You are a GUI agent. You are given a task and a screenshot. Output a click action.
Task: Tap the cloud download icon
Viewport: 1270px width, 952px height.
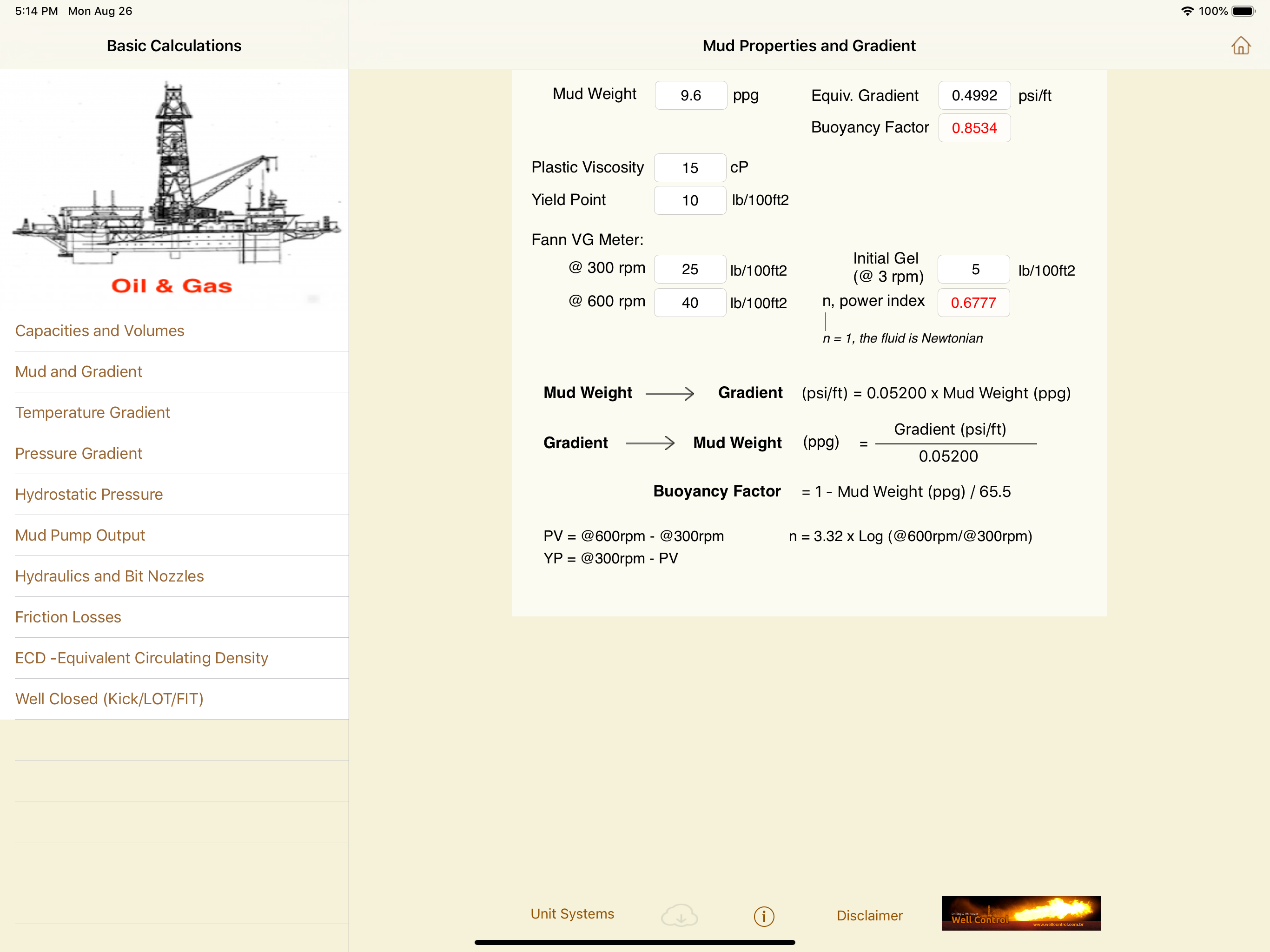coord(679,915)
